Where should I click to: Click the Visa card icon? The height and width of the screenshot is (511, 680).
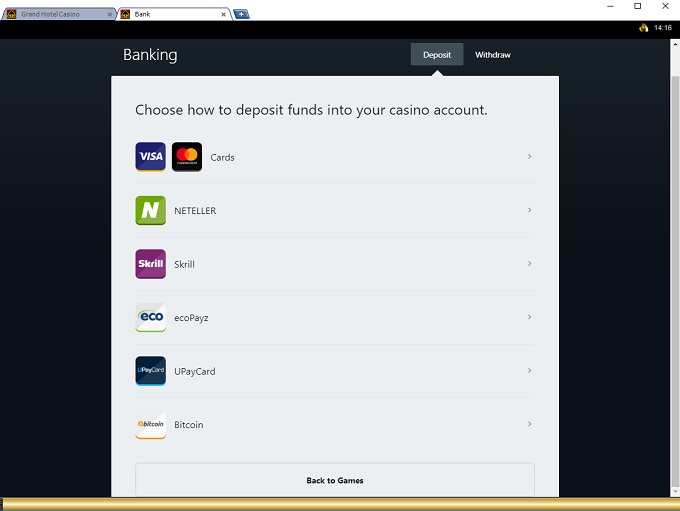150,157
